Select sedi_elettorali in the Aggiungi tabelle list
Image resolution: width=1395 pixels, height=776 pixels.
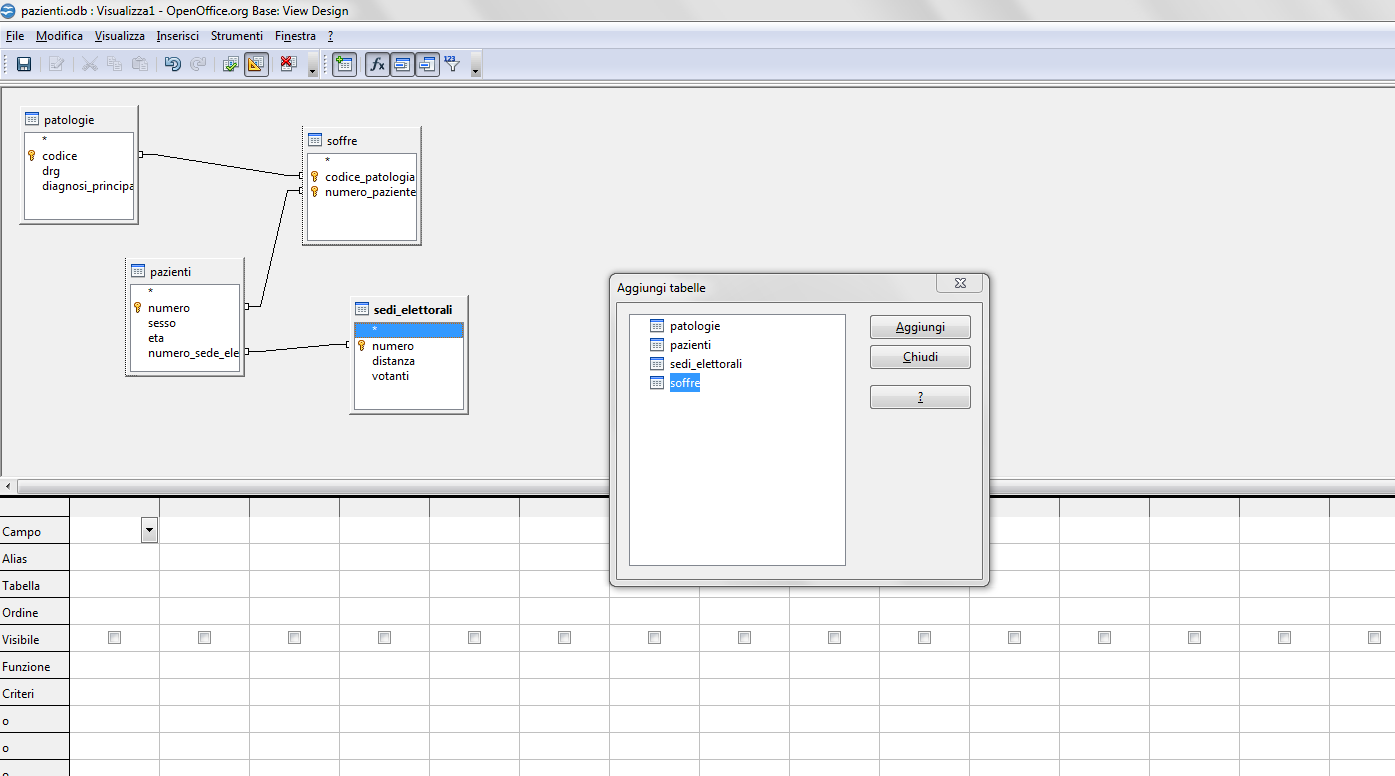tap(706, 364)
